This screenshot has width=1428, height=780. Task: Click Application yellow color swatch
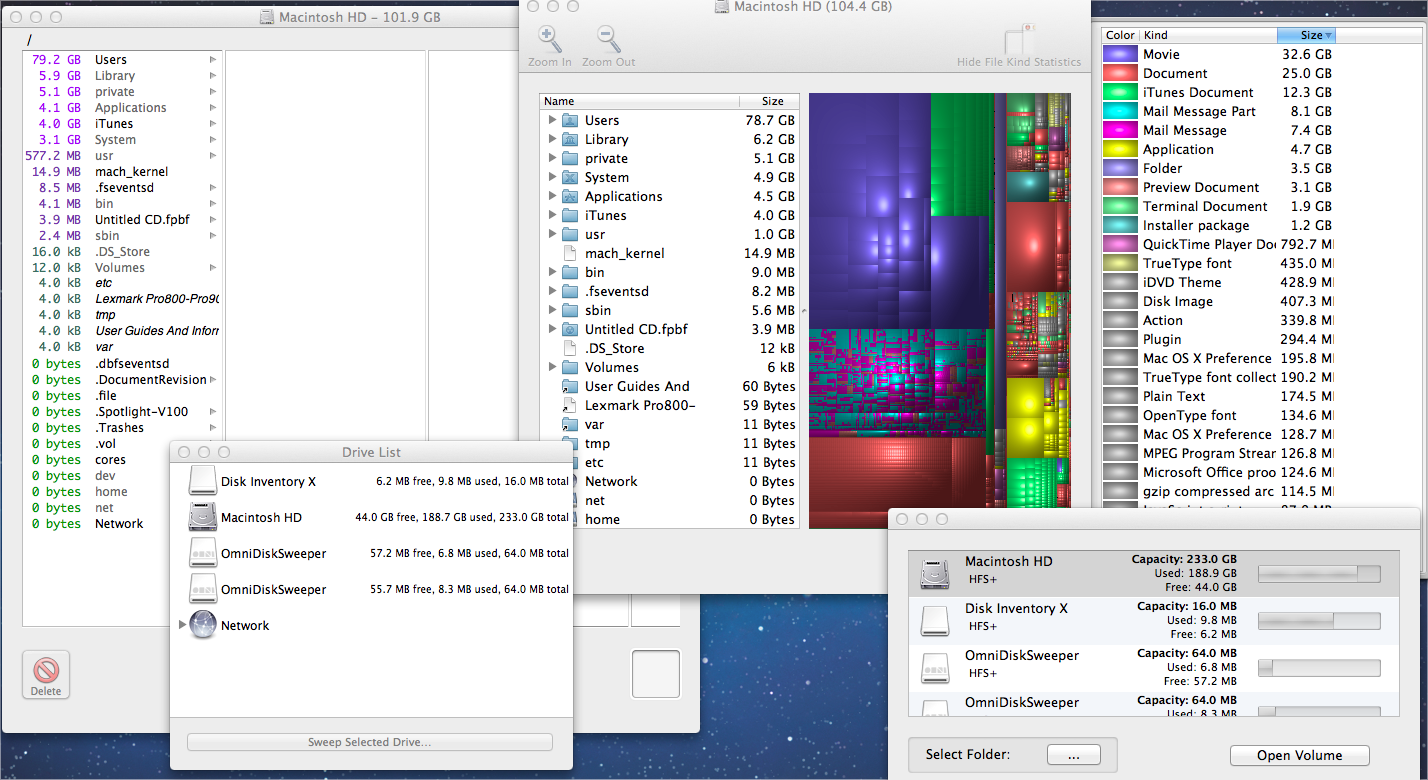pos(1120,149)
